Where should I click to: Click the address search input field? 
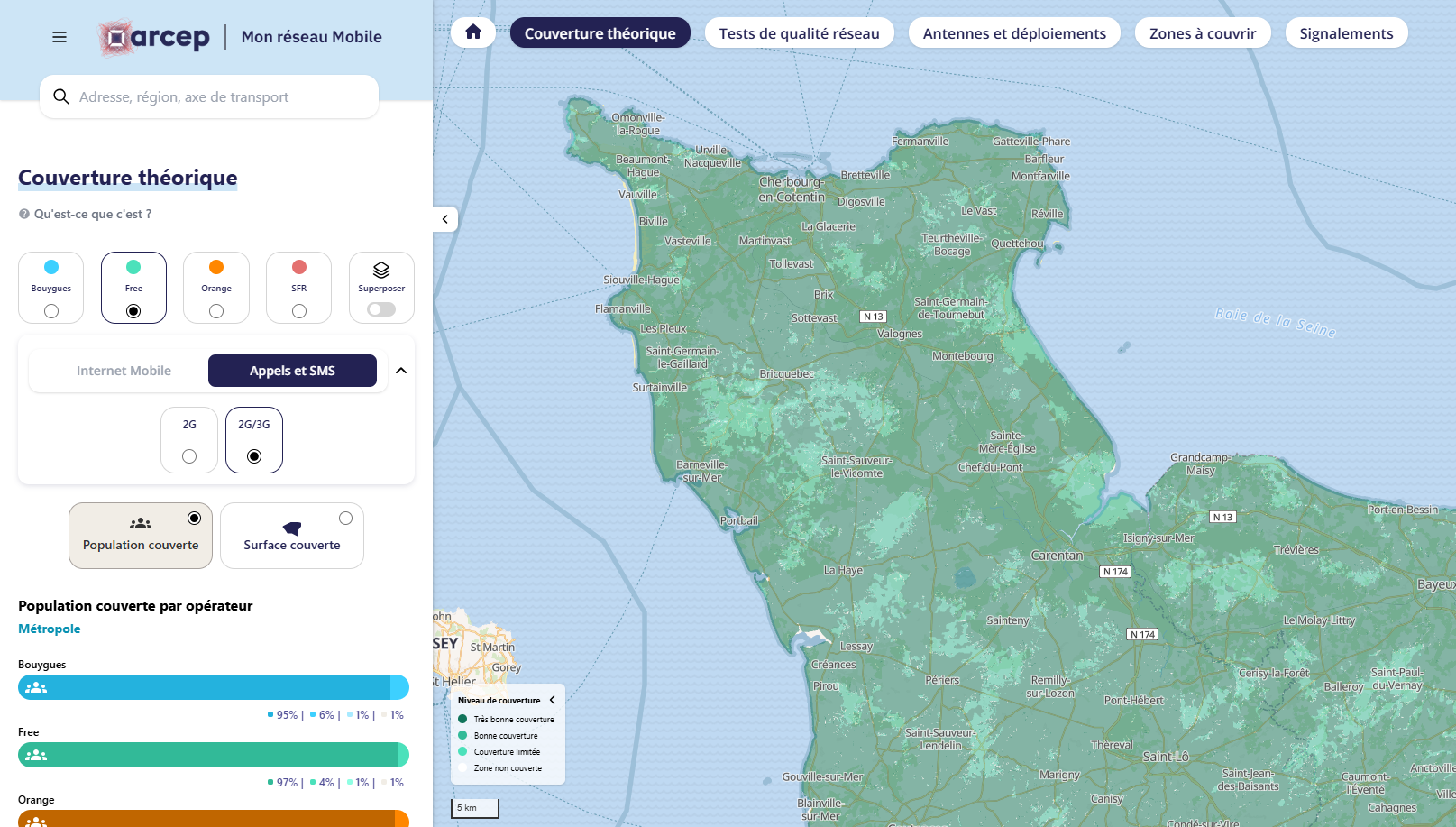221,96
